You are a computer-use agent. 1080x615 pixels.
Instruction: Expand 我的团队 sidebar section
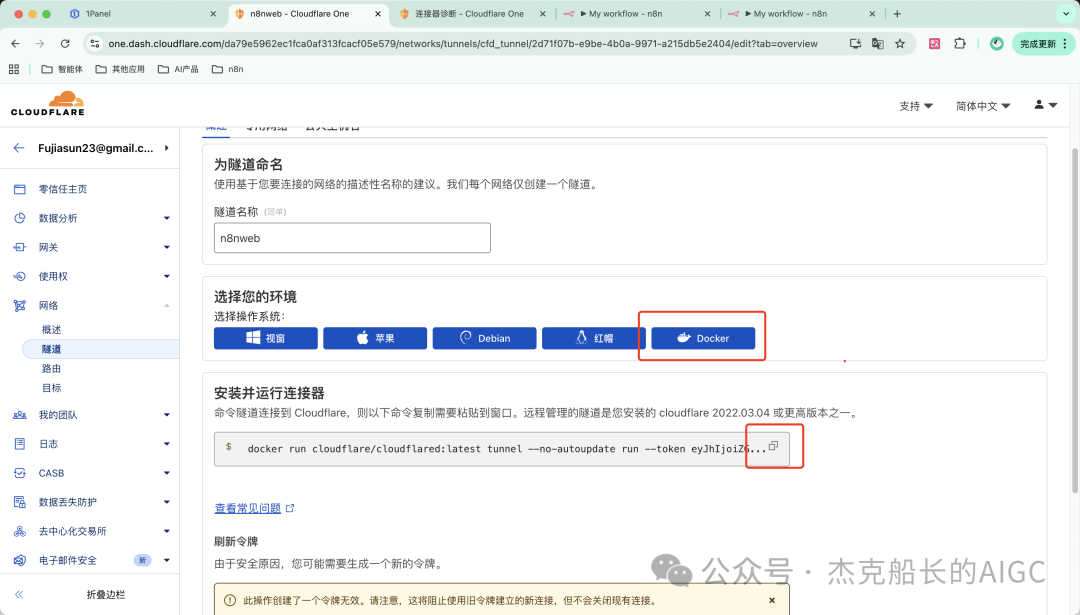[90, 415]
